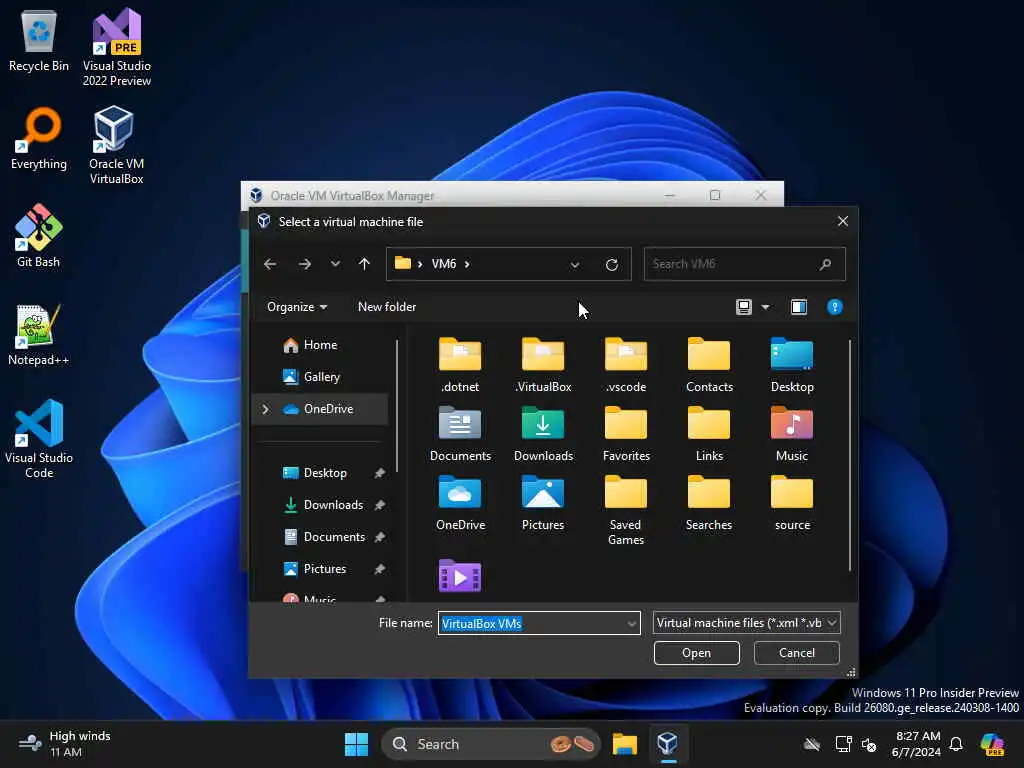Image resolution: width=1024 pixels, height=768 pixels.
Task: Click the chevron after VM6 in path
Action: [467, 264]
